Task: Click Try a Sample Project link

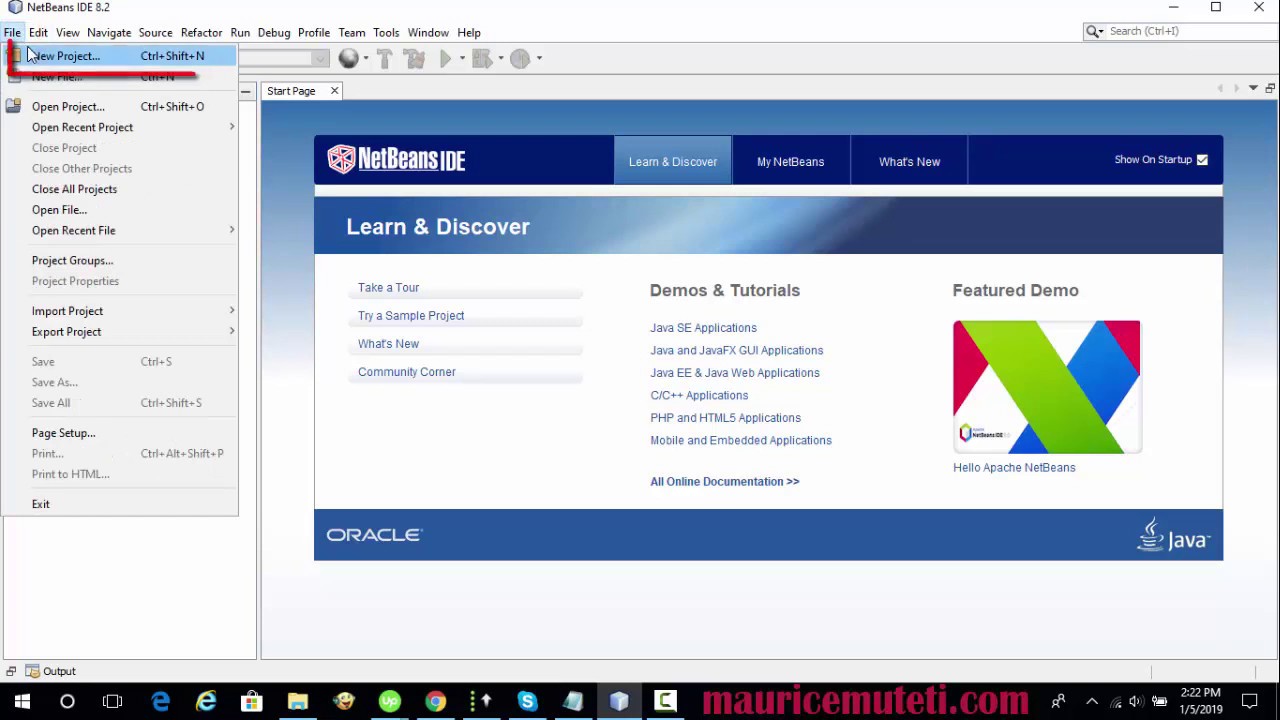Action: [411, 316]
